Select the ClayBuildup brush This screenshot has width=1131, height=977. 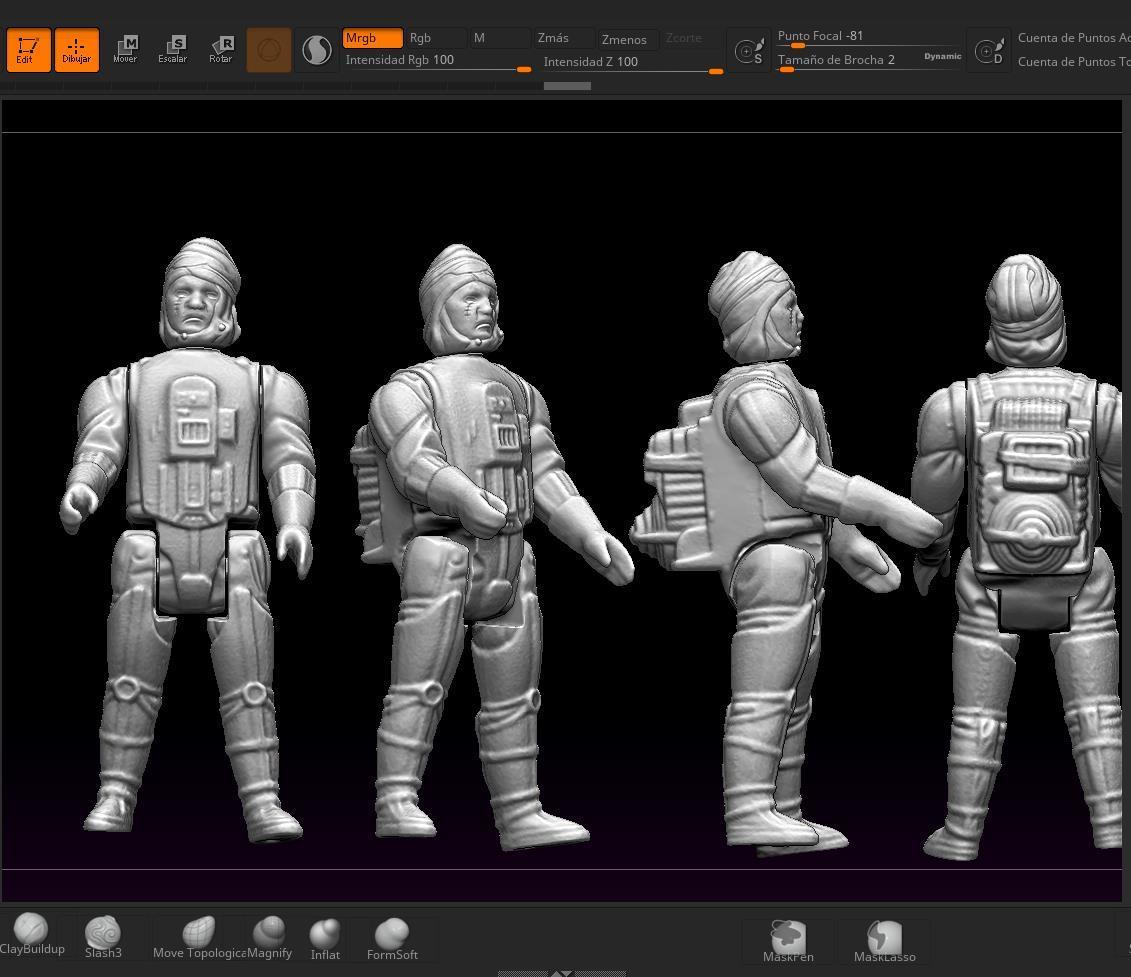(x=31, y=934)
